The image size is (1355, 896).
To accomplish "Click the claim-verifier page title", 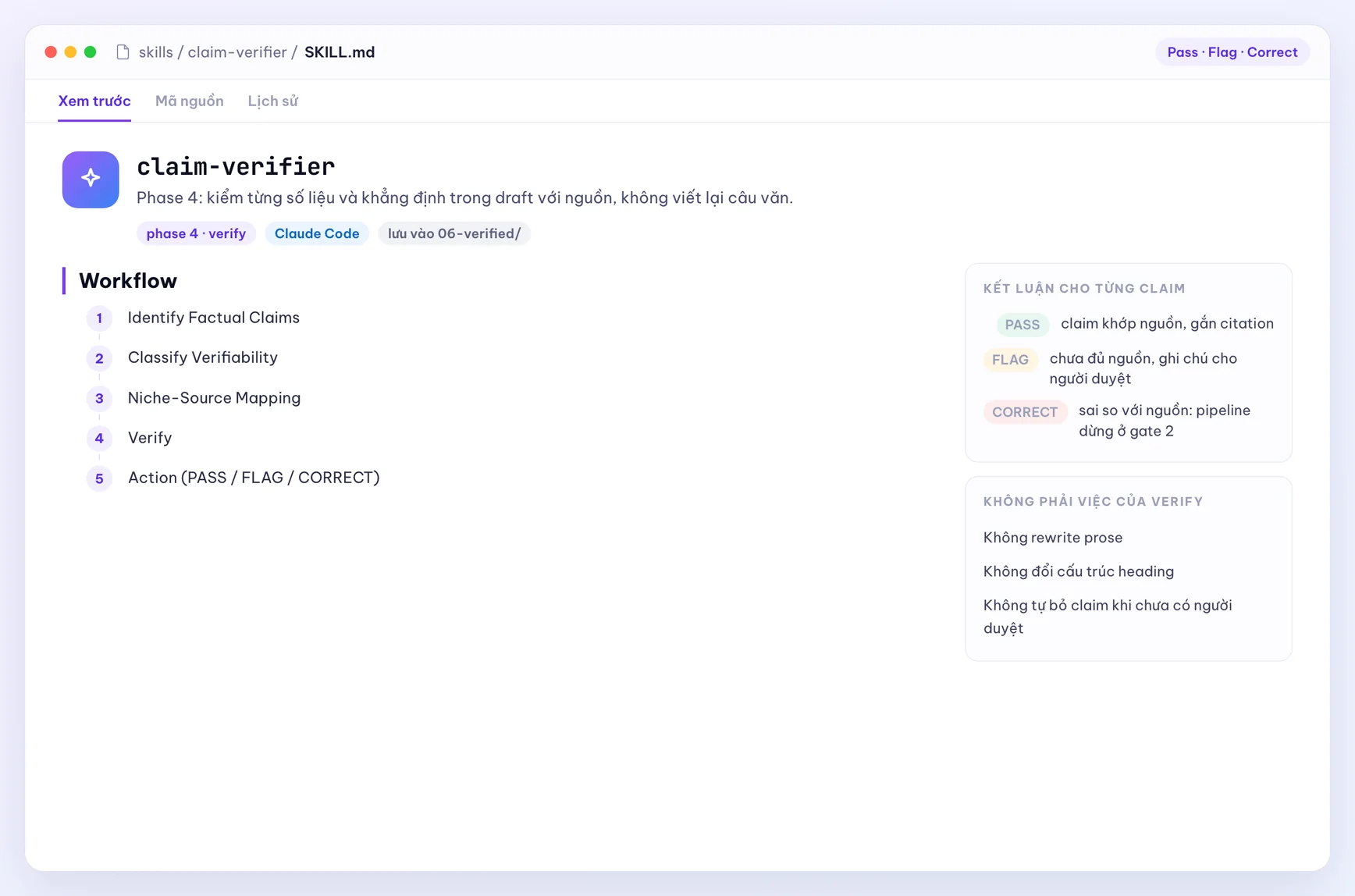I will pyautogui.click(x=236, y=166).
